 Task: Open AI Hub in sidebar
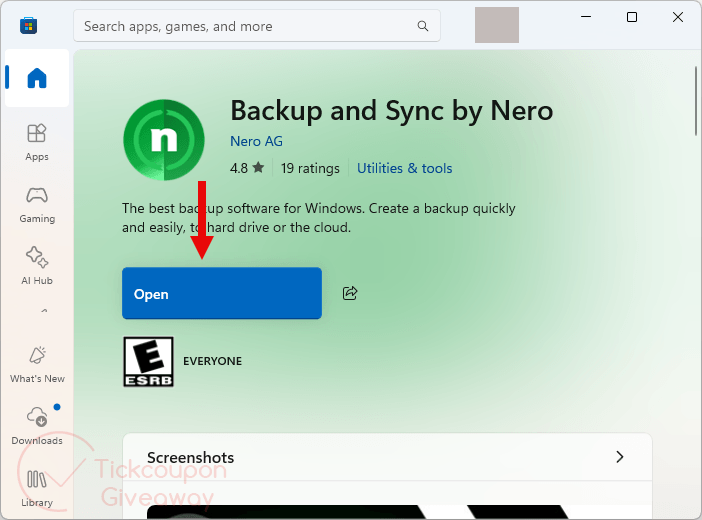(37, 266)
